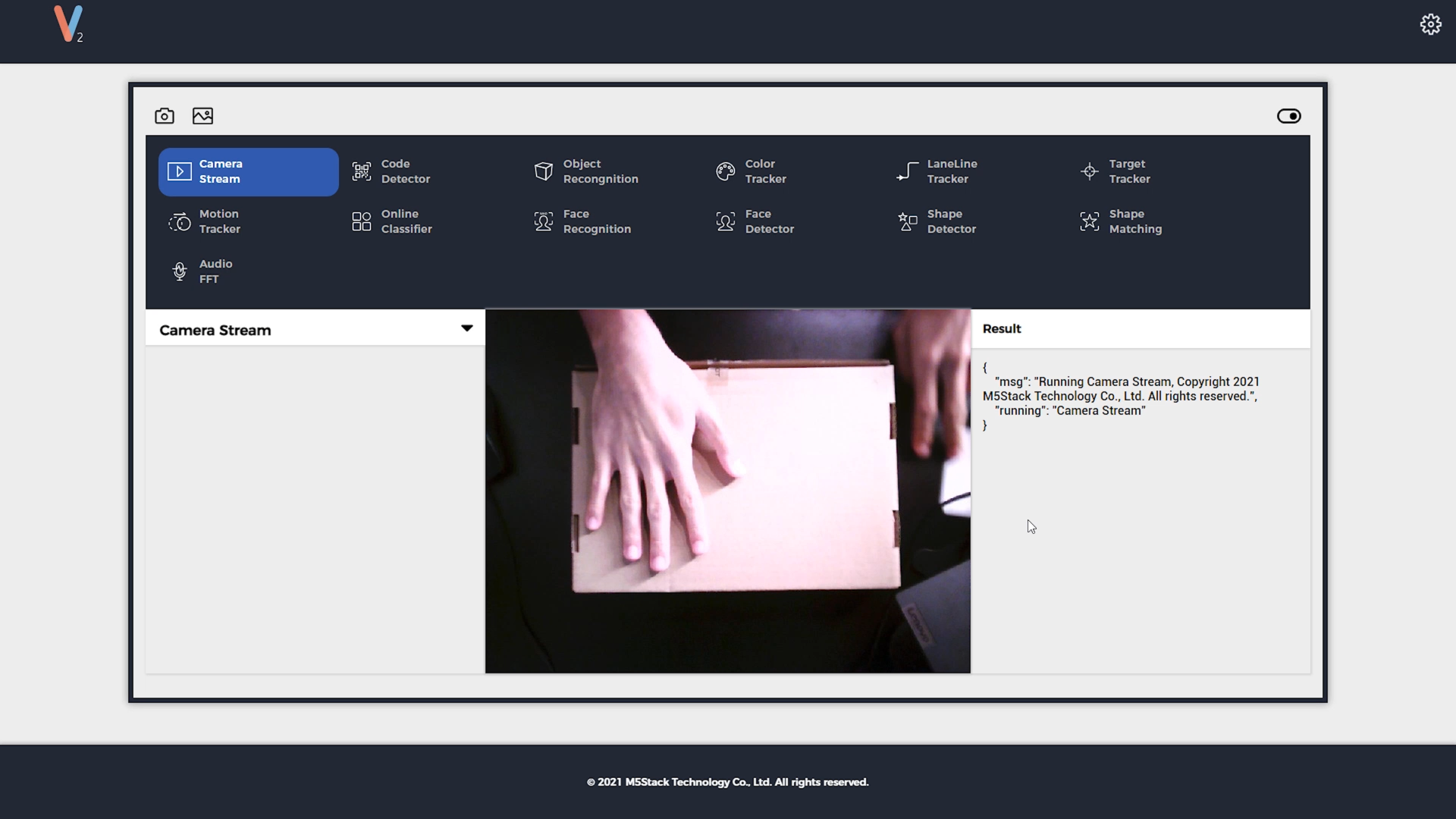This screenshot has height=819, width=1456.
Task: Select the Shape Matching star icon
Action: [1090, 221]
